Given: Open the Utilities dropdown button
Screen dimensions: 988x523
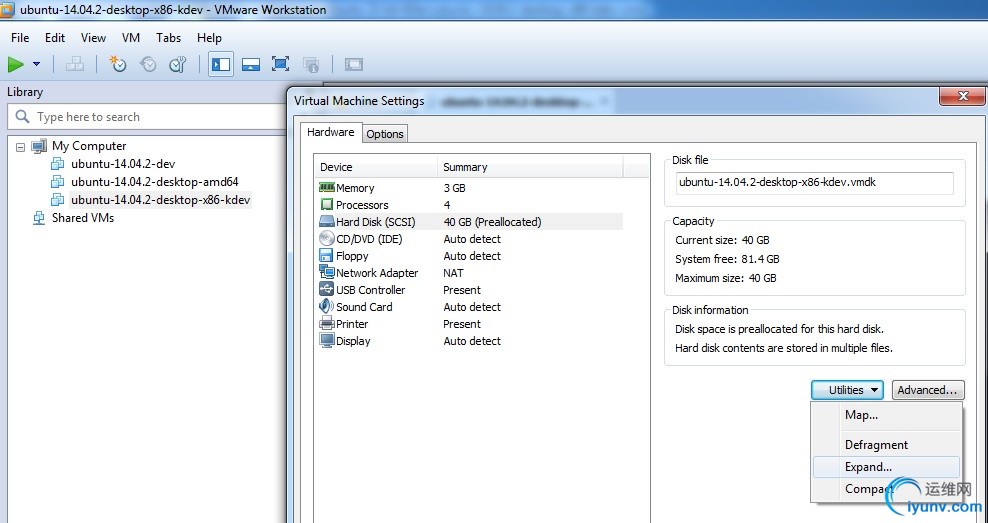Looking at the screenshot, I should 847,390.
